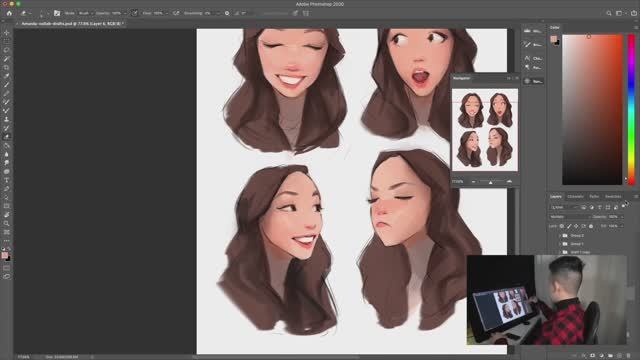Select the Crop tool

click(6, 67)
